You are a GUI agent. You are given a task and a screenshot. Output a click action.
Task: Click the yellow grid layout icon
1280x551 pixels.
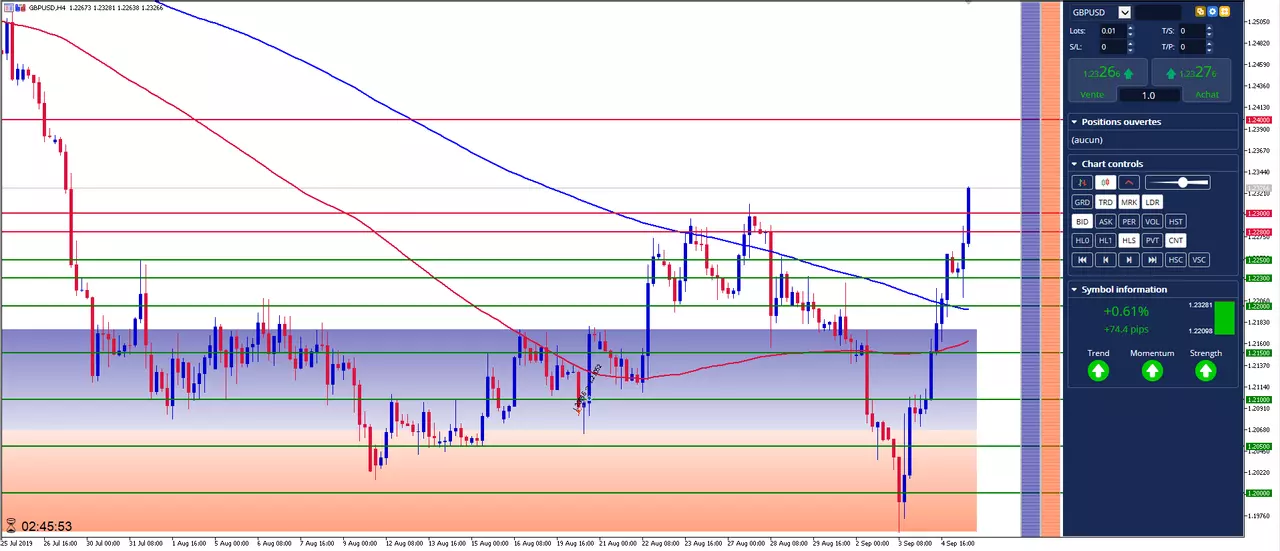pos(1225,12)
